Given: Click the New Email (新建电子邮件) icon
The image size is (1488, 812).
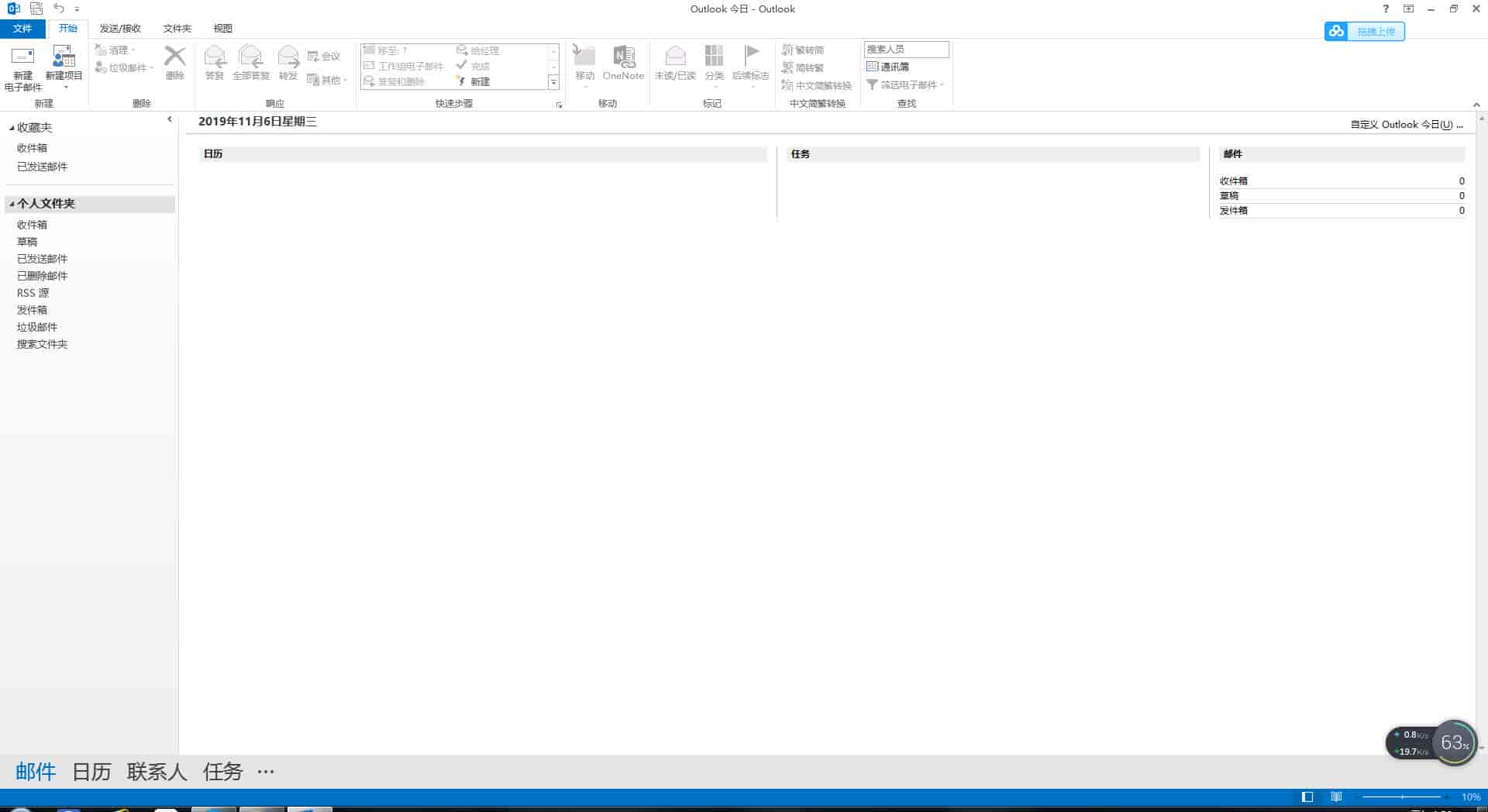Looking at the screenshot, I should pyautogui.click(x=22, y=57).
